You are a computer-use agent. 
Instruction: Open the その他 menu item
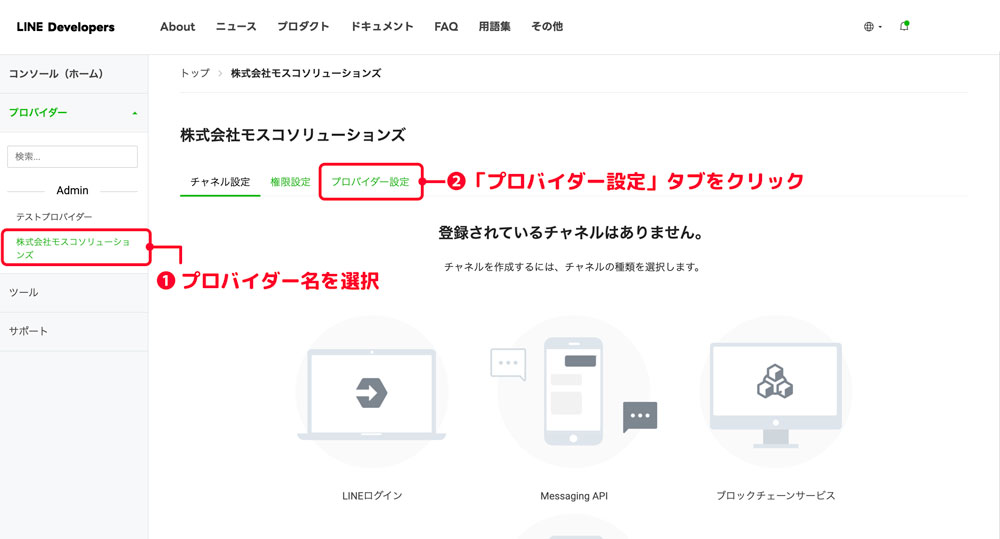point(547,27)
